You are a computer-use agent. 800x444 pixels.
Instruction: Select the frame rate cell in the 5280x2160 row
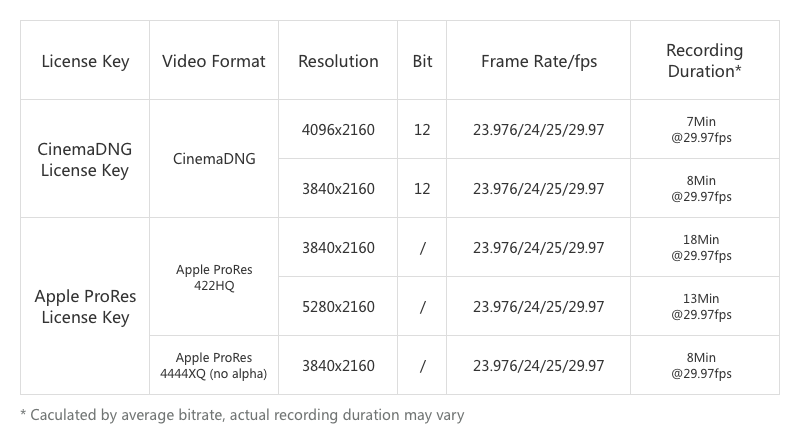point(538,307)
